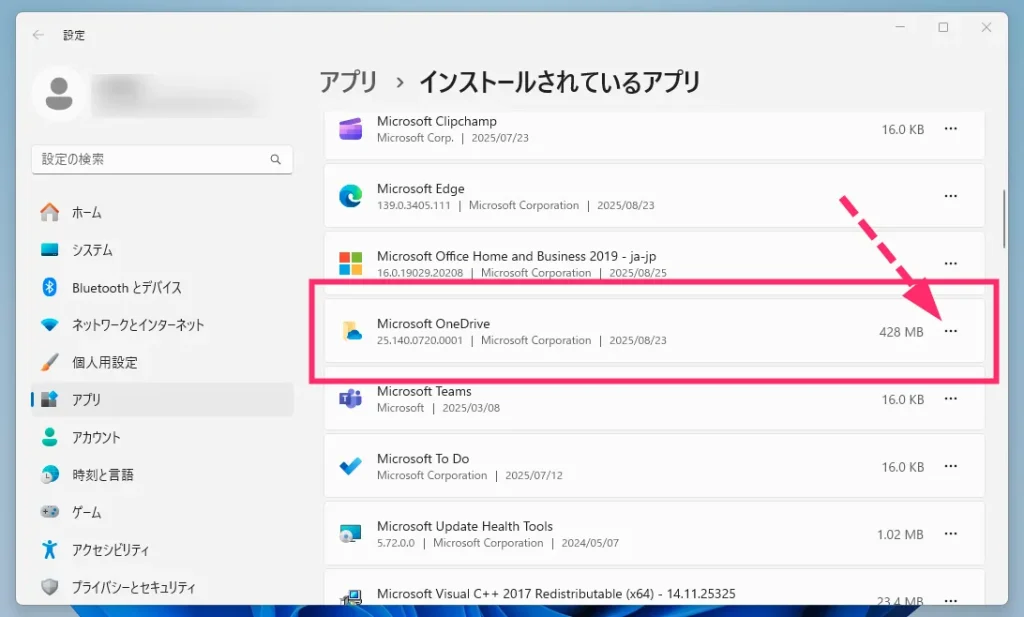Click the blurred user account name
The height and width of the screenshot is (617, 1024).
pyautogui.click(x=175, y=95)
